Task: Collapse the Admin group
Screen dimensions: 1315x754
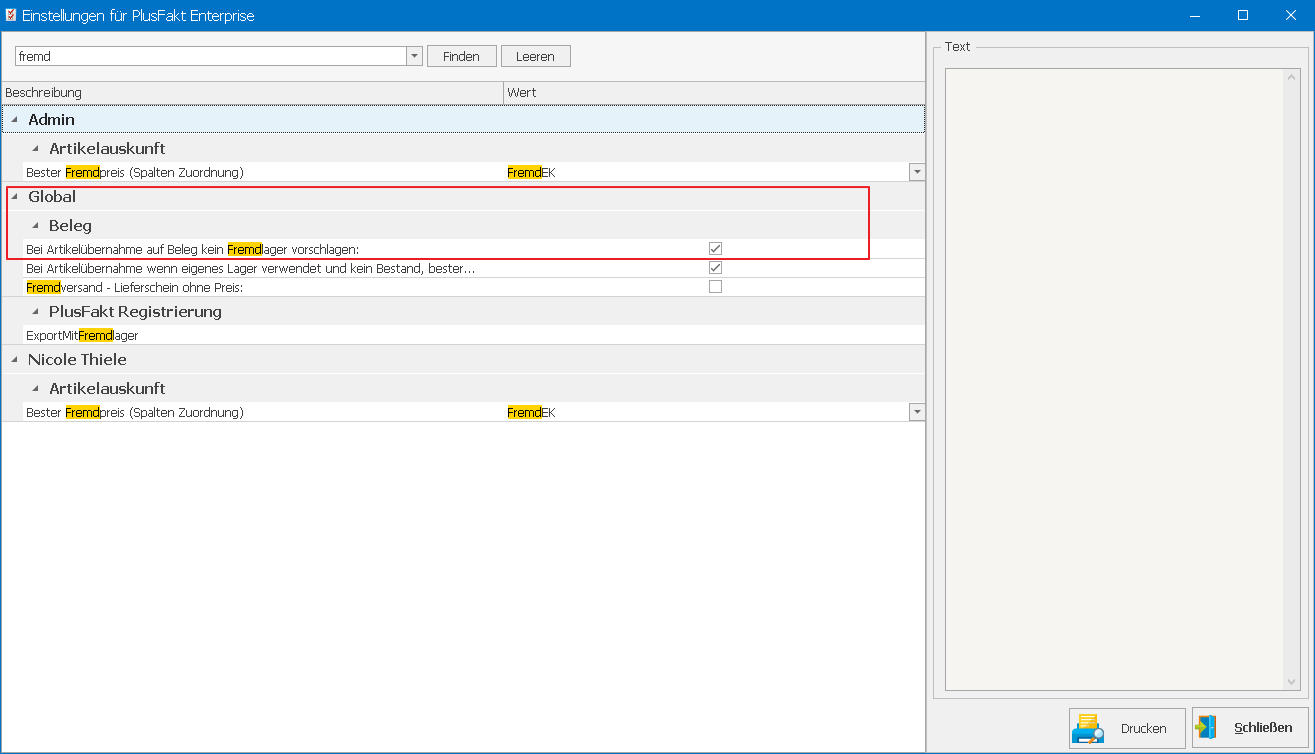Action: coord(14,120)
